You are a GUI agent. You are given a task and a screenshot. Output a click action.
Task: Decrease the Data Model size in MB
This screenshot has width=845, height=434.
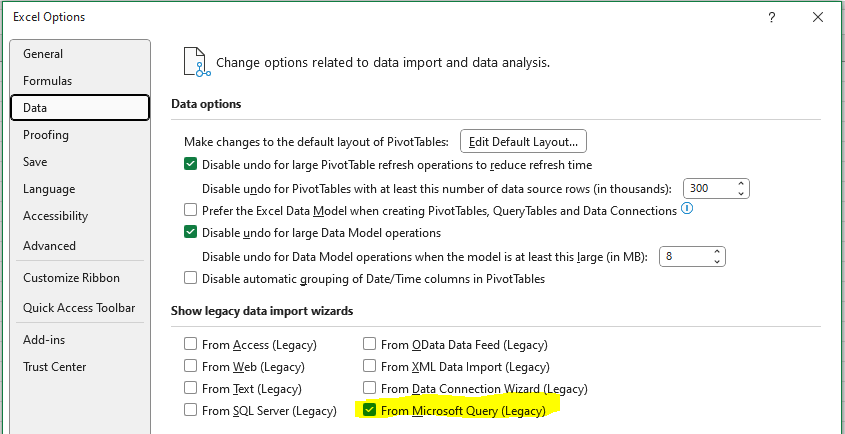coord(717,261)
